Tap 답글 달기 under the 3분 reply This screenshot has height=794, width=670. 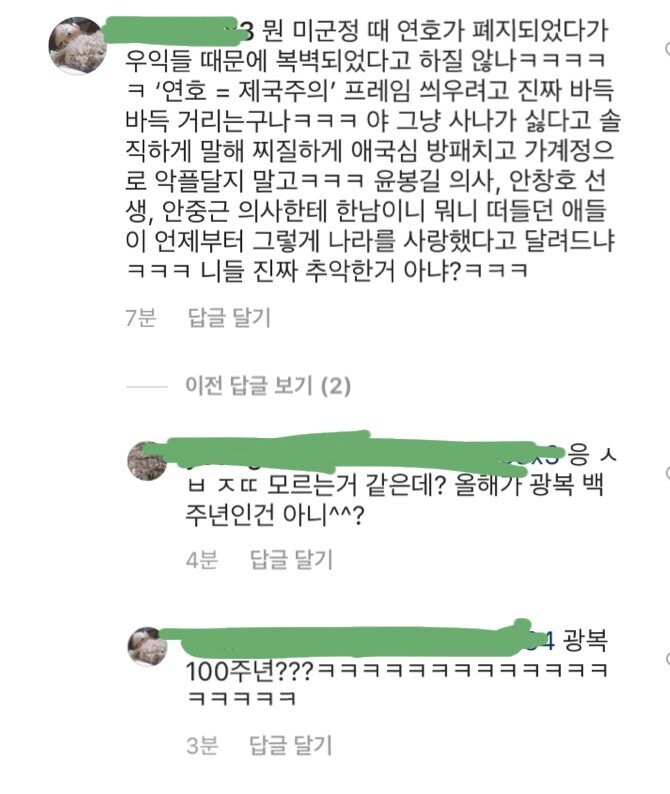pos(291,745)
